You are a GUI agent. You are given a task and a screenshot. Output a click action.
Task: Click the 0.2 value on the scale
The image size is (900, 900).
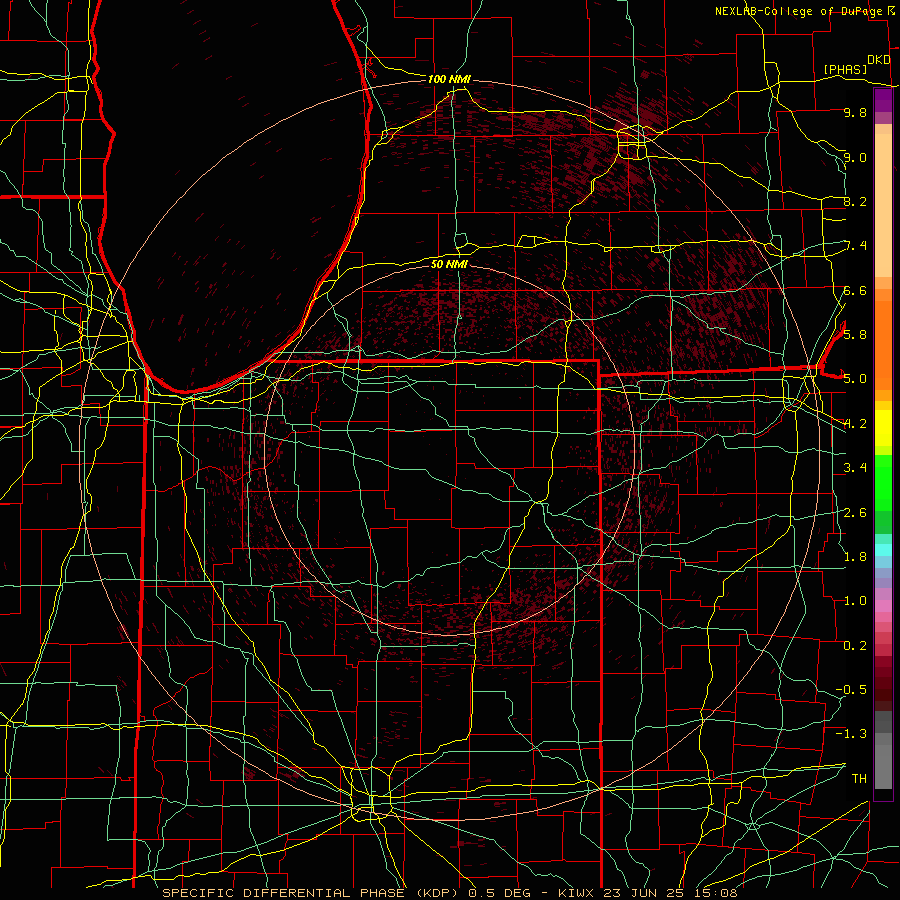tap(855, 646)
